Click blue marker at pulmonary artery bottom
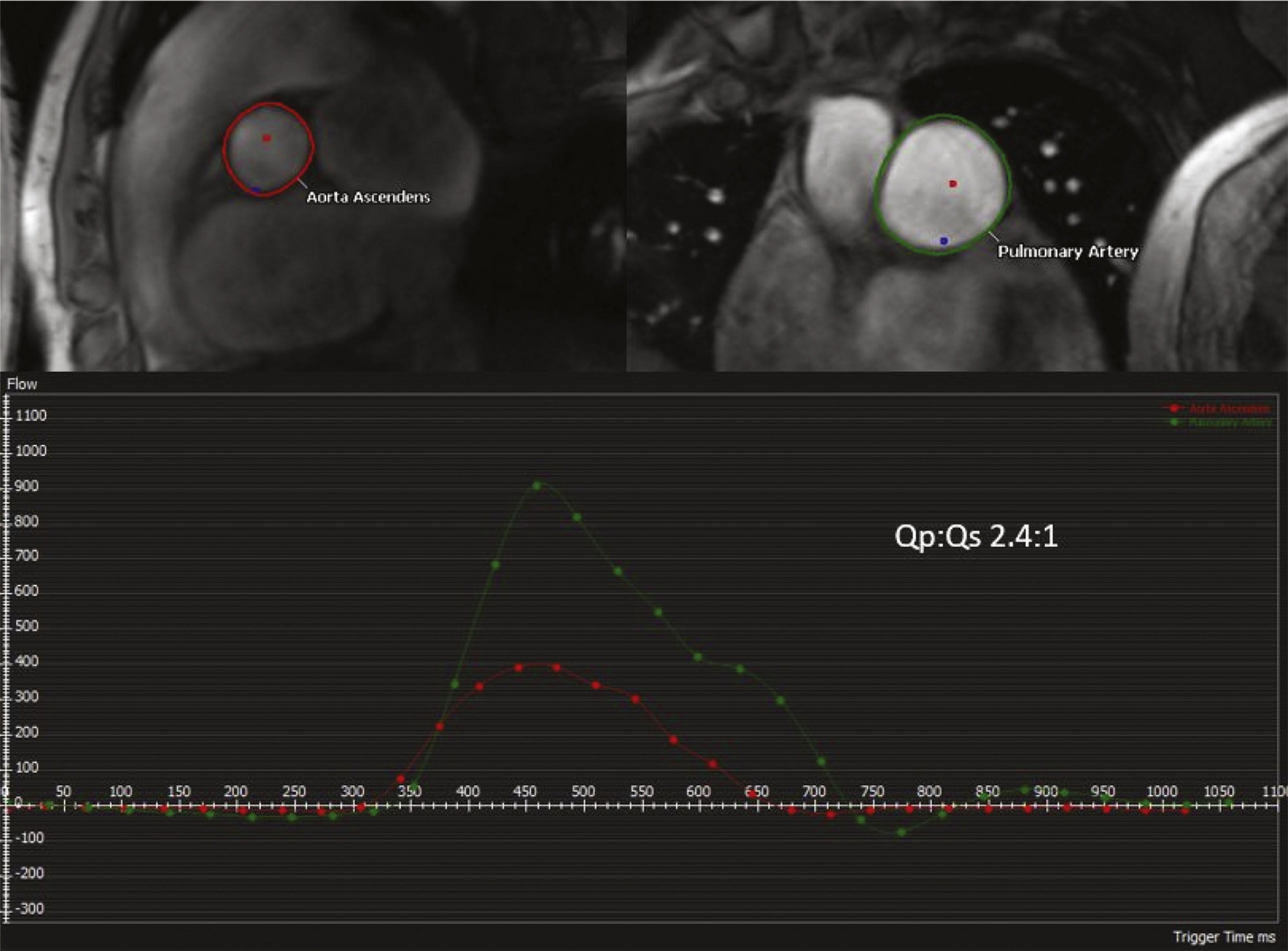 coord(944,241)
